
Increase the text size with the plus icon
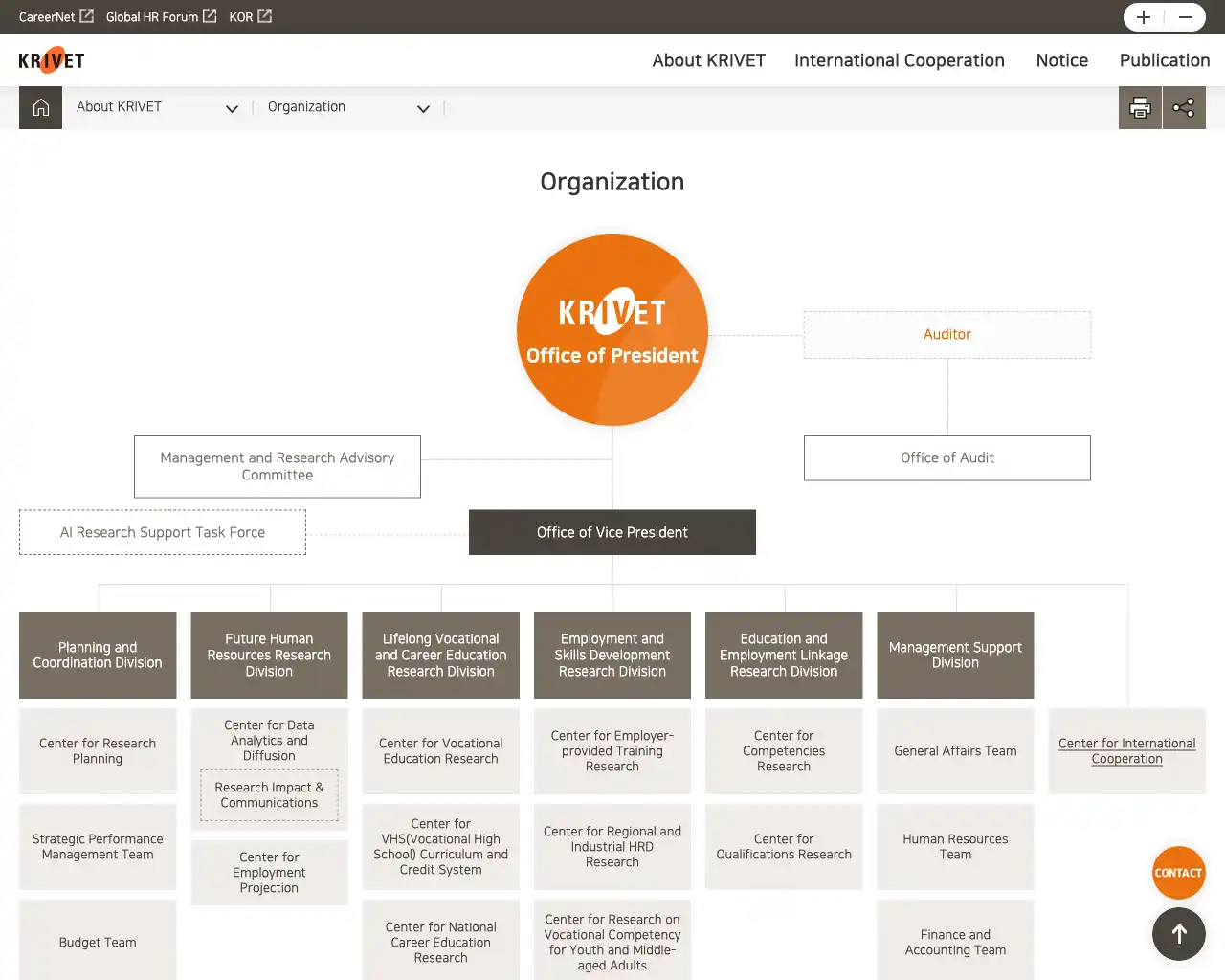pyautogui.click(x=1144, y=17)
